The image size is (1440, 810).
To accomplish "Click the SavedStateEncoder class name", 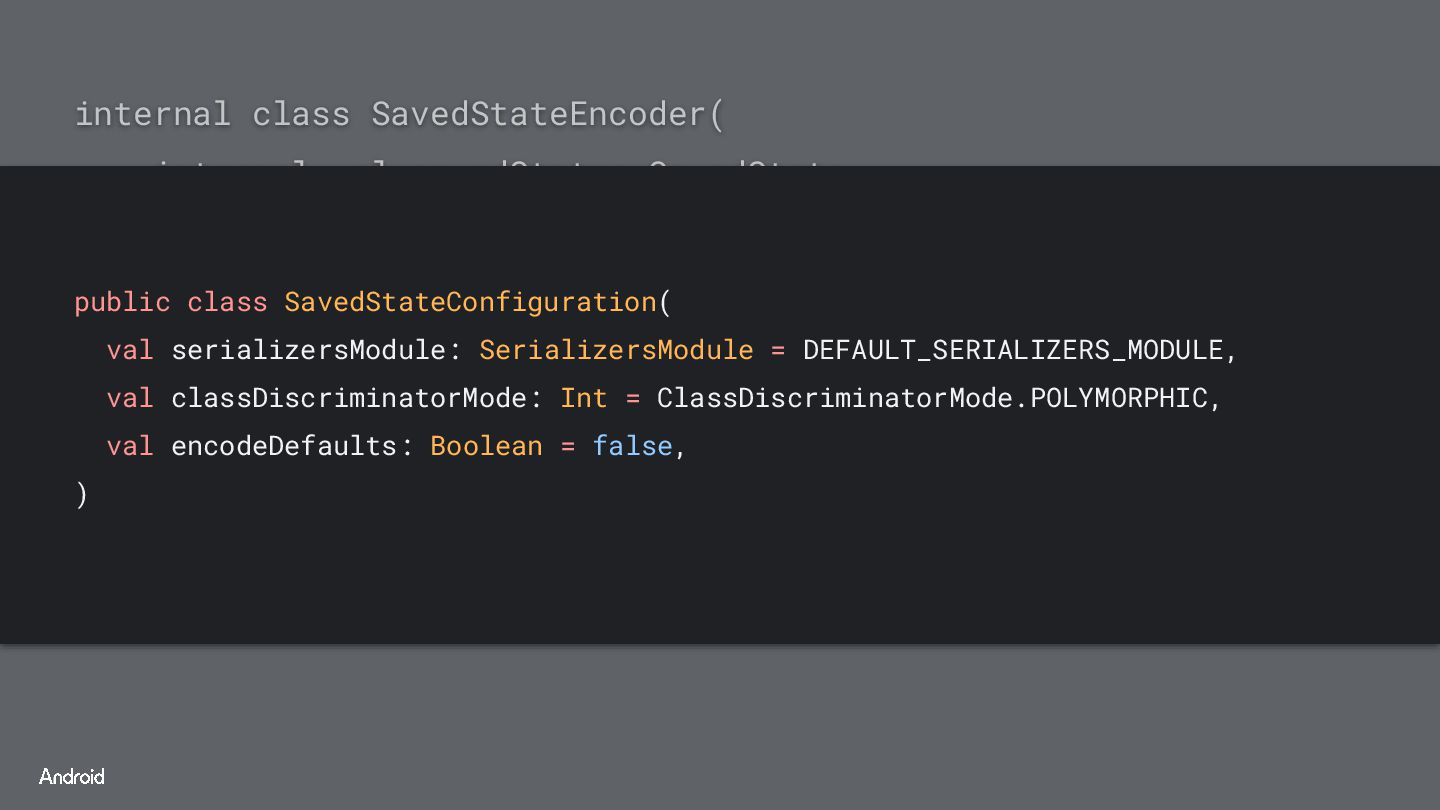I will (x=539, y=114).
